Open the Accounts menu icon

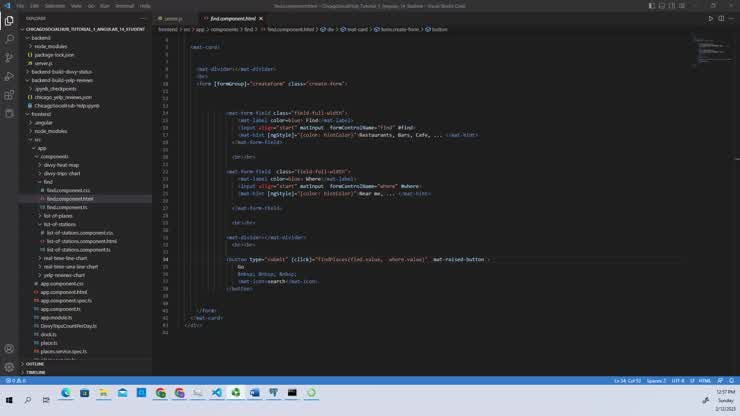[x=9, y=349]
